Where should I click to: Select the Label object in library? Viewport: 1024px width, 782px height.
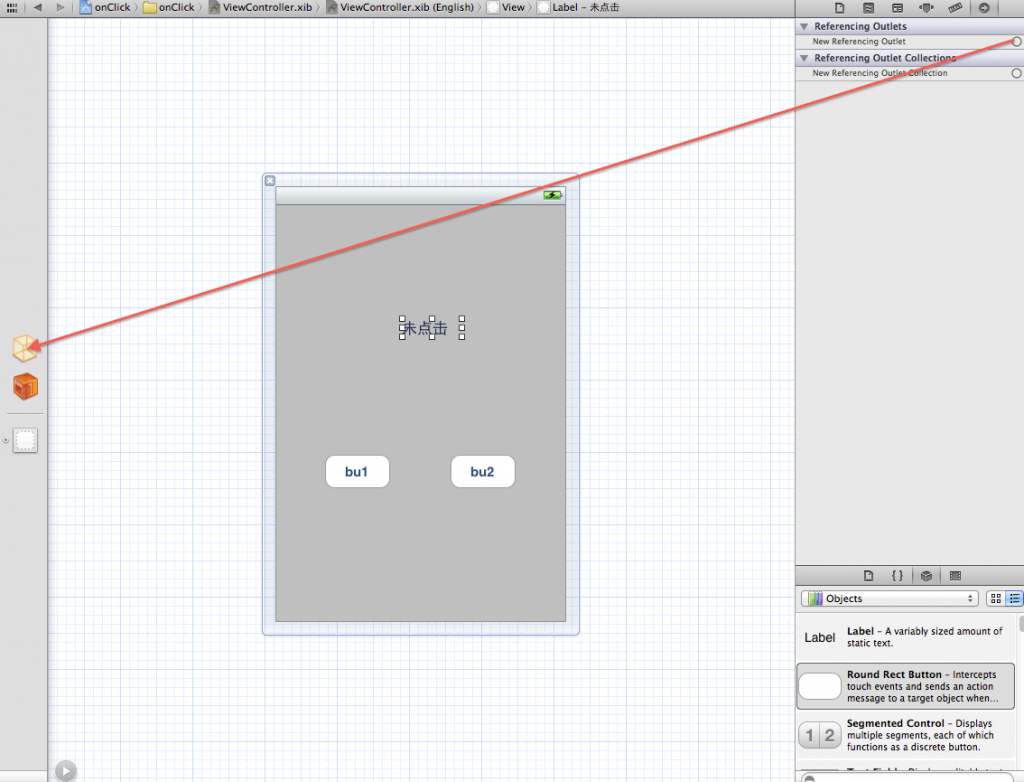[x=906, y=637]
